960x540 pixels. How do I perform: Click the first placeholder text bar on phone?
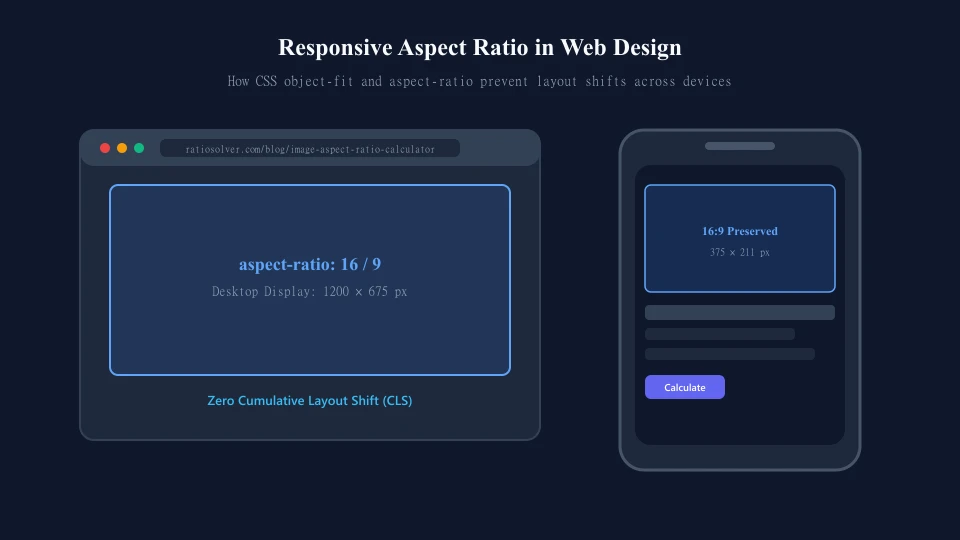pyautogui.click(x=740, y=312)
